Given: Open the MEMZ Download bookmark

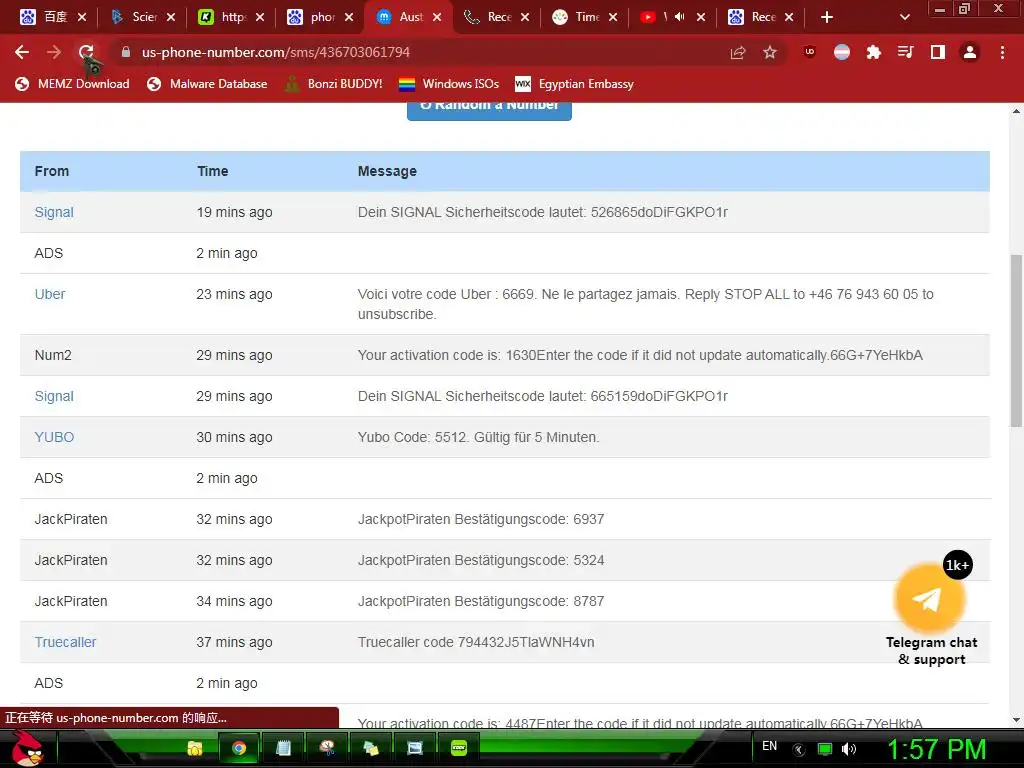Looking at the screenshot, I should tap(72, 84).
